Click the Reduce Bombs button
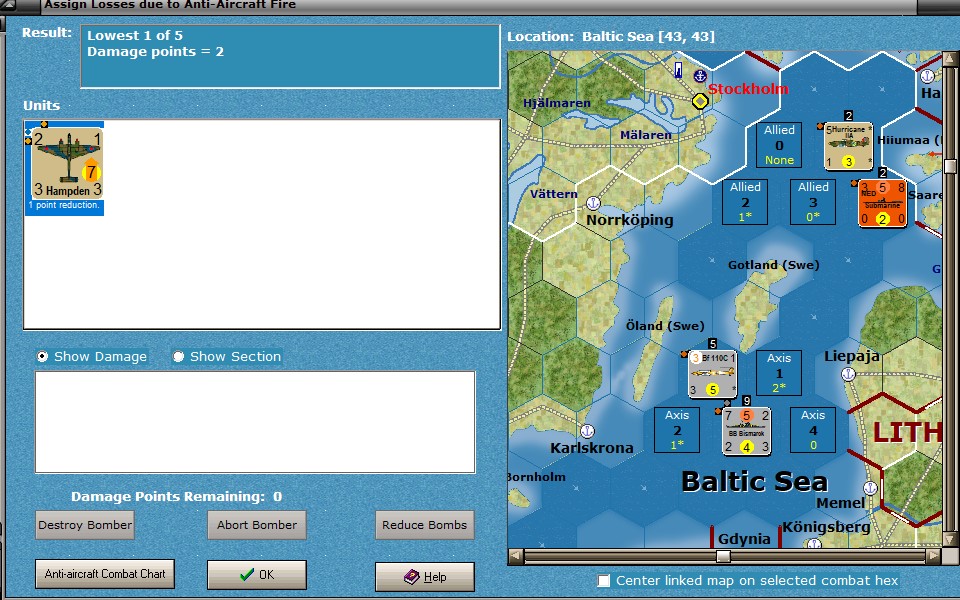Screen dimensions: 960x600 [425, 525]
